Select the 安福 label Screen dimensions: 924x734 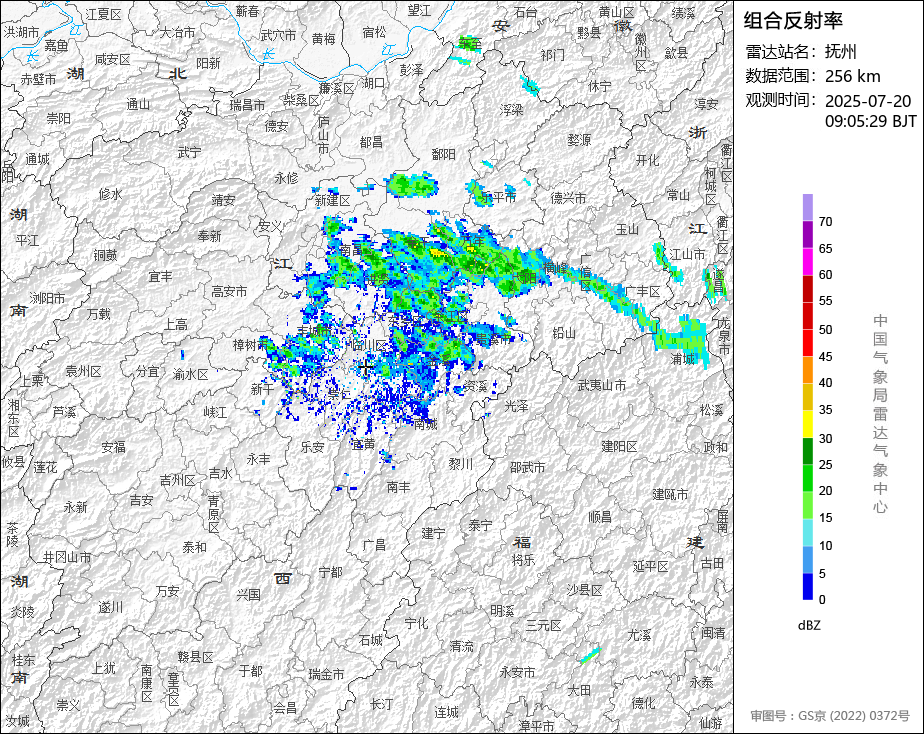113,447
